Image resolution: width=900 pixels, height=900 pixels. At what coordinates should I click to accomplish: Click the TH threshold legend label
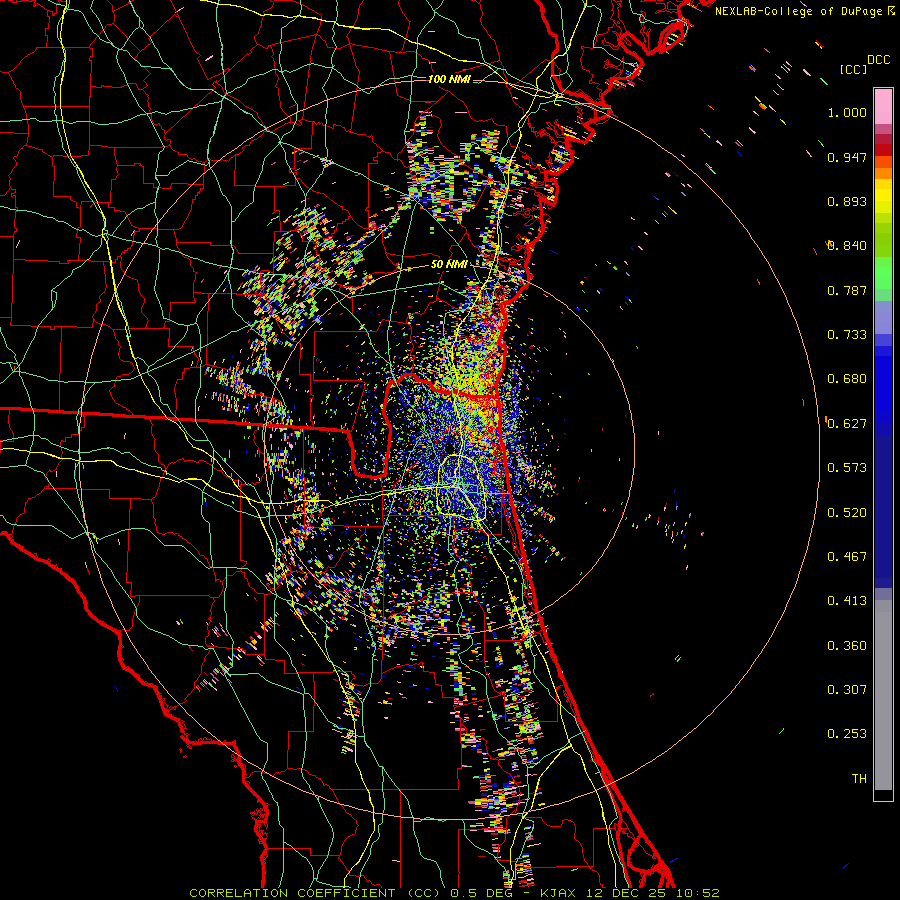coord(859,779)
